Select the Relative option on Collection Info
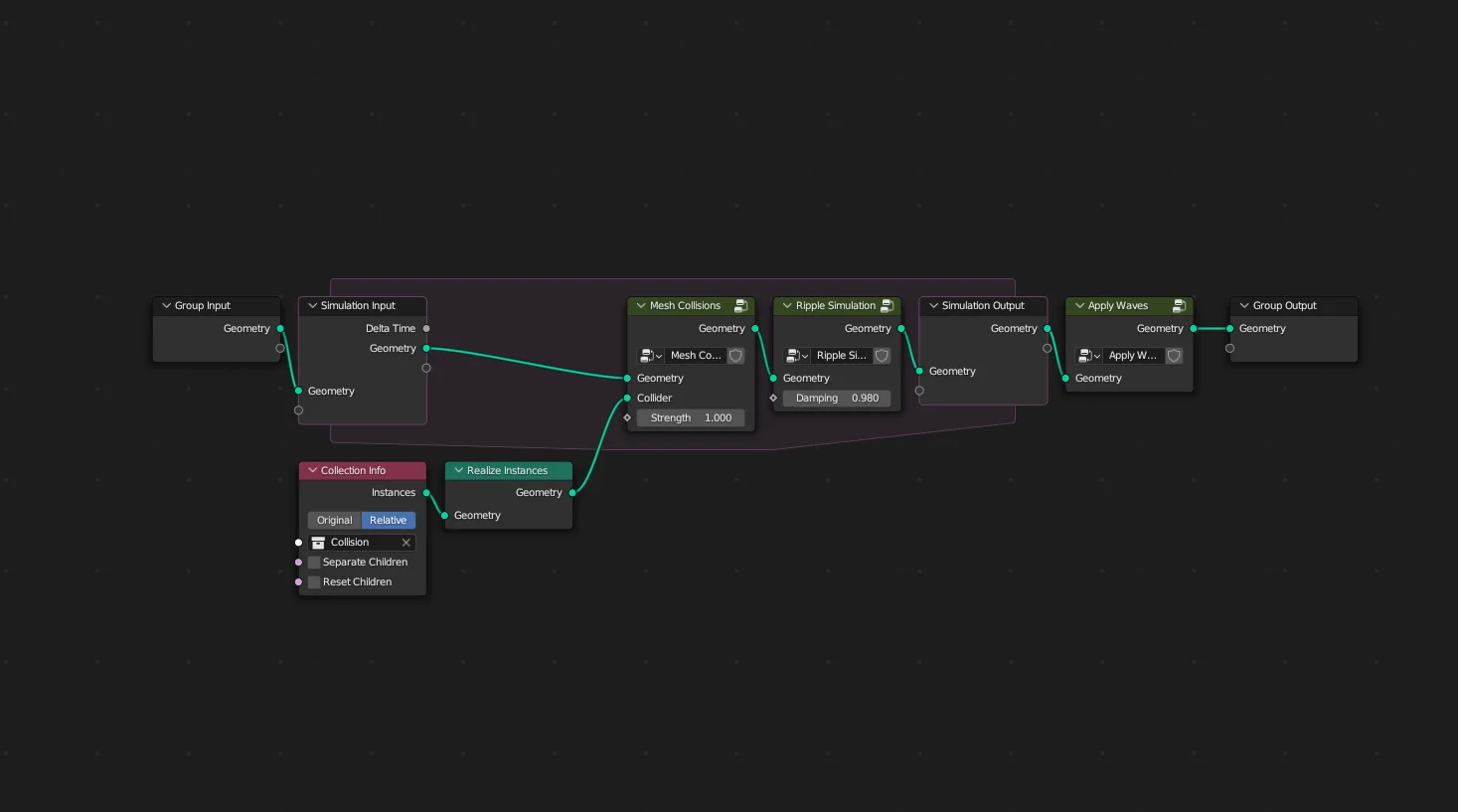The height and width of the screenshot is (812, 1458). (388, 520)
